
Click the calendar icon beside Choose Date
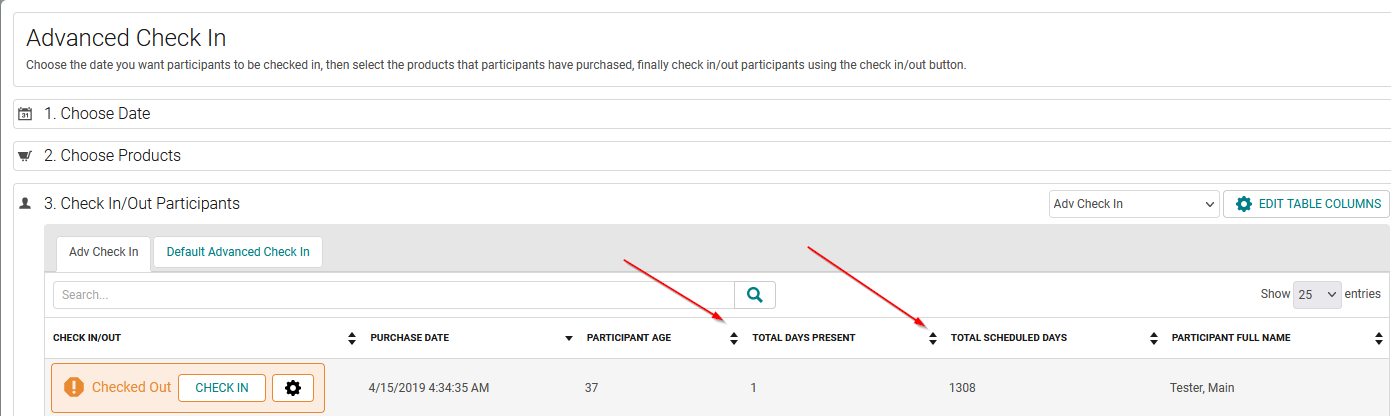pos(26,114)
